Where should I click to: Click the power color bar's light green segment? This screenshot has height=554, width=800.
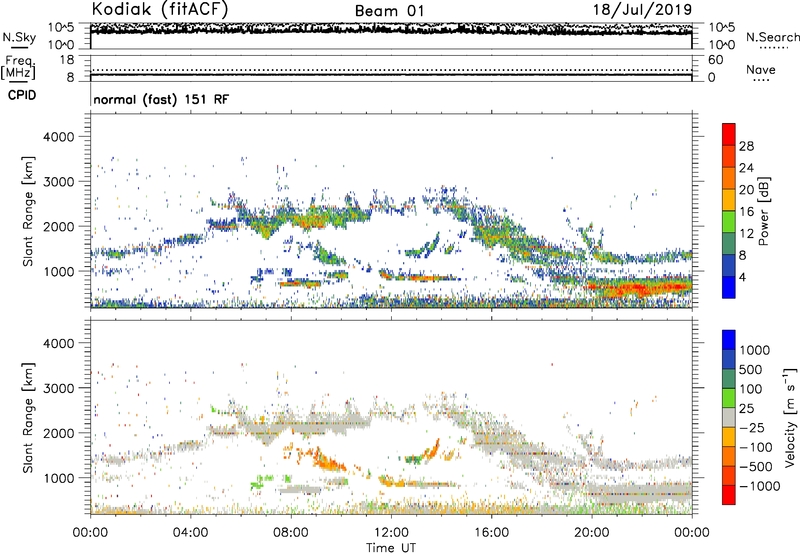point(729,222)
